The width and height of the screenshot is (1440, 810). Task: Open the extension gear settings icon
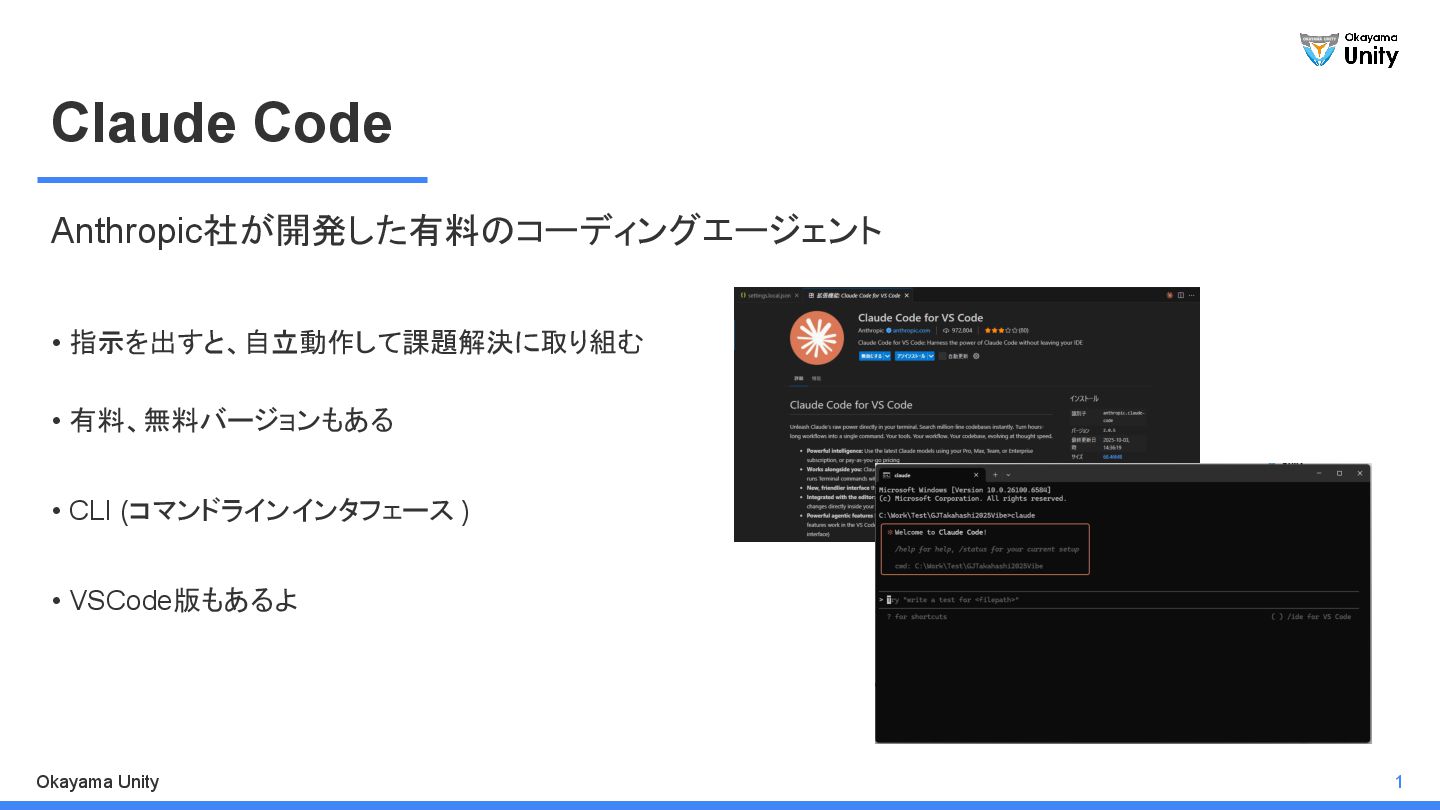click(x=976, y=356)
